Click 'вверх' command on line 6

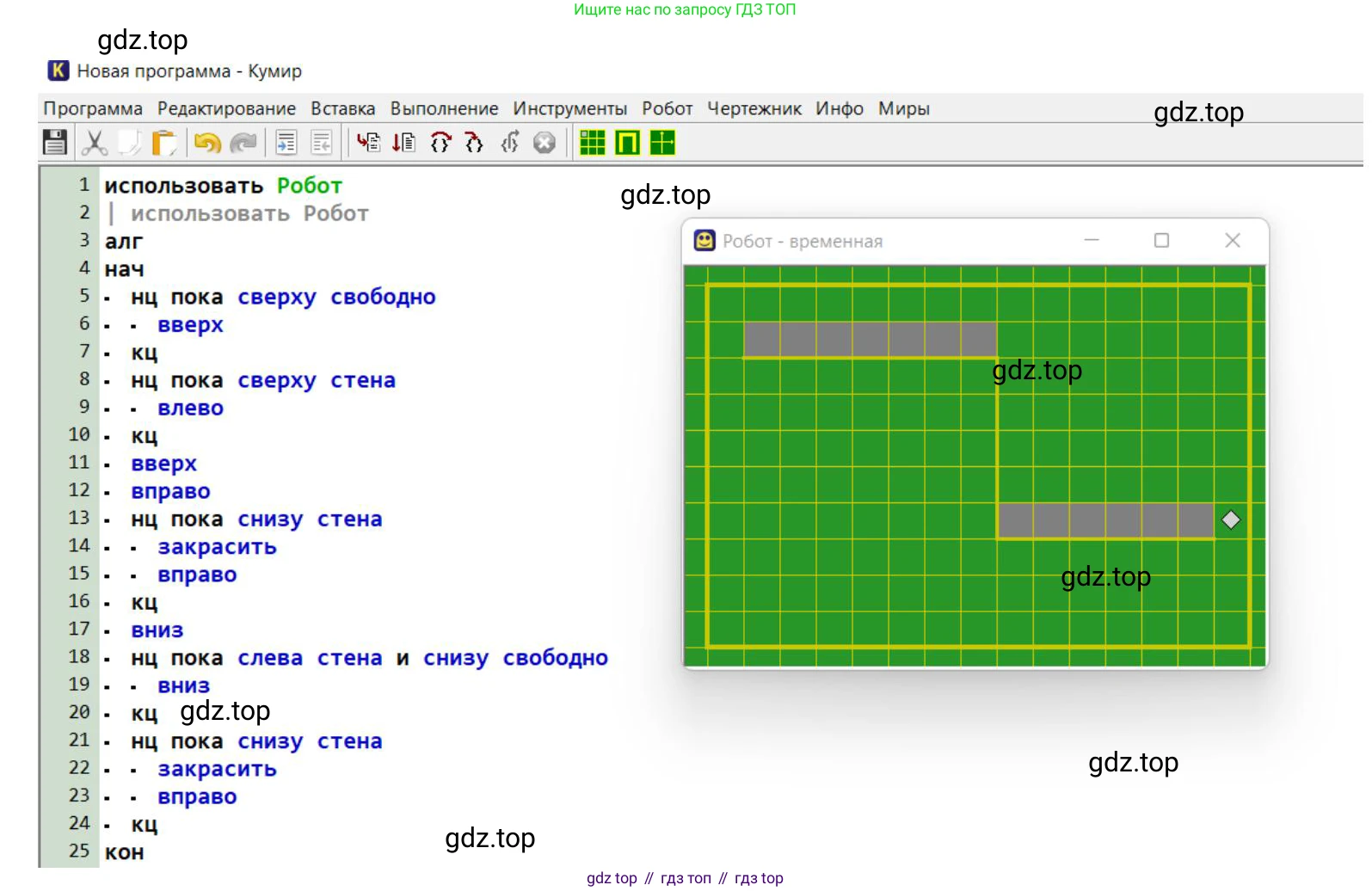point(190,325)
